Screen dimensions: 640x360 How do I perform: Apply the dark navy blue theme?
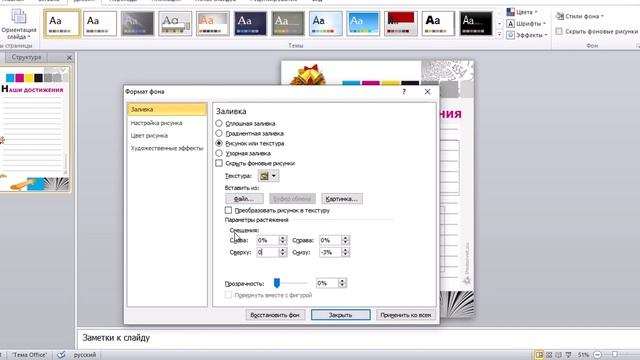250,24
